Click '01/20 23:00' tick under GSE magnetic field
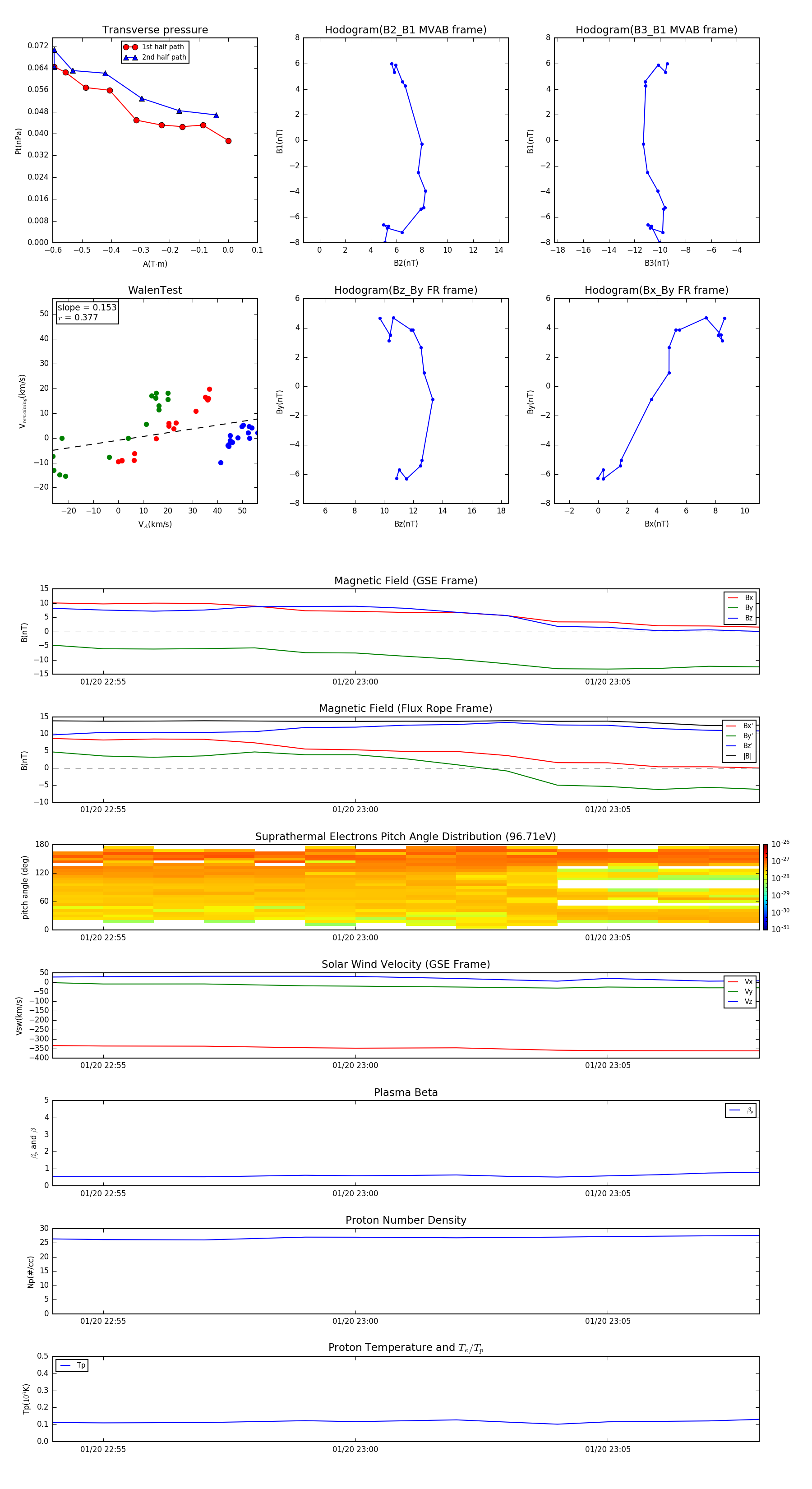 355,682
